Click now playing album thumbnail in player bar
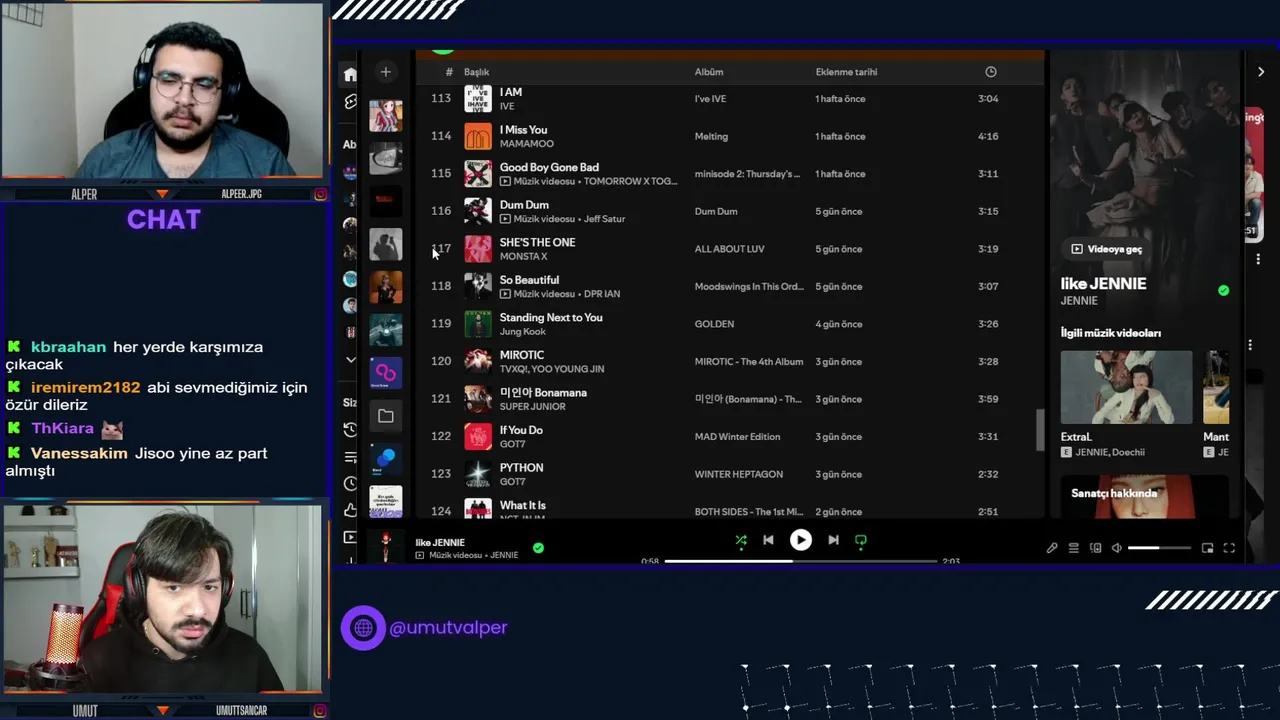The height and width of the screenshot is (720, 1280). [386, 547]
